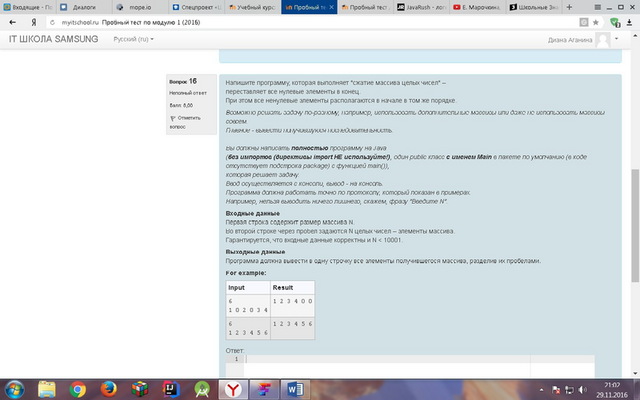The width and height of the screenshot is (640, 400).
Task: Click the user avatar picture
Action: click(602, 40)
